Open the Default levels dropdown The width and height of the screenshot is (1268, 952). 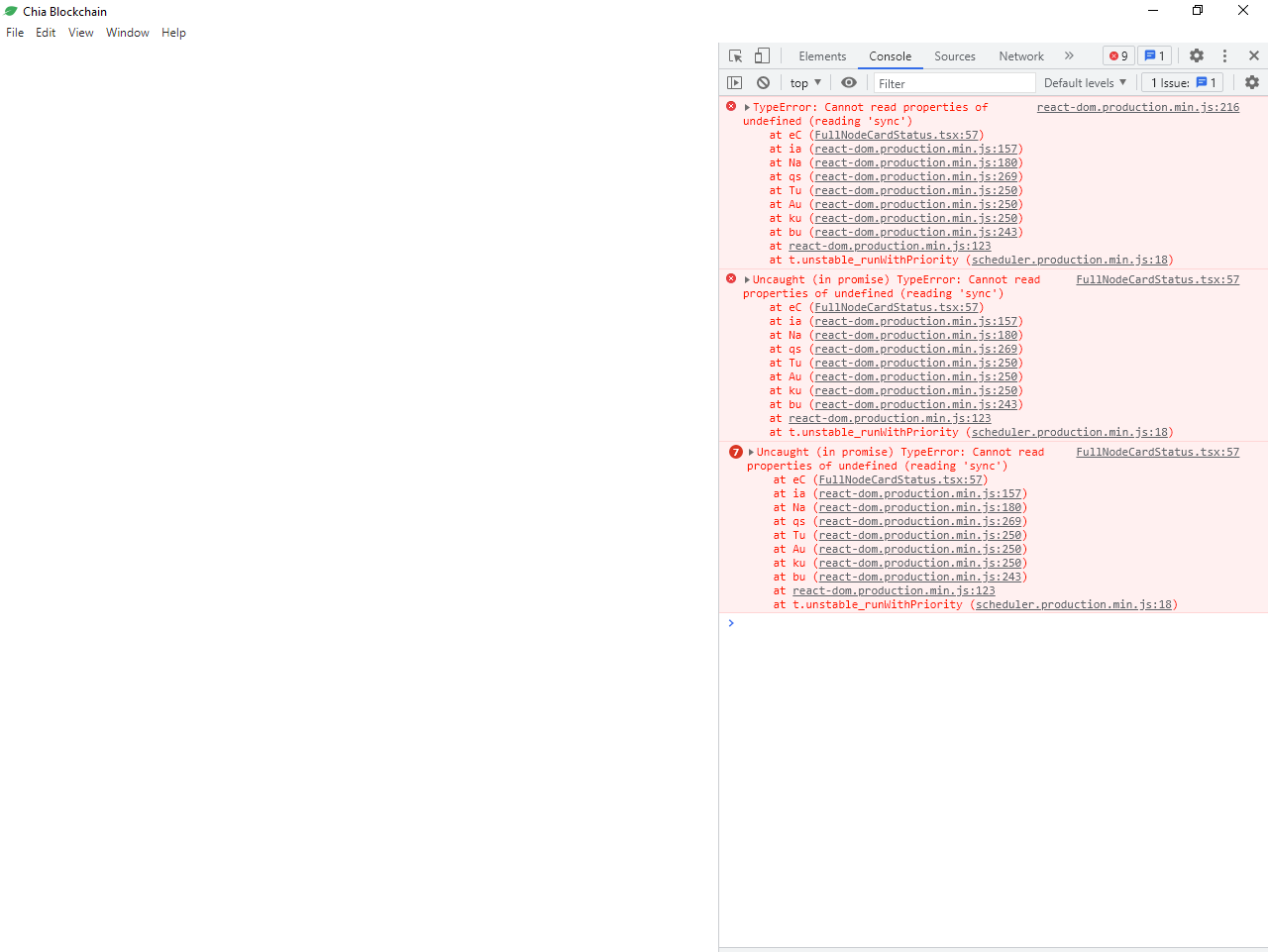coord(1085,82)
